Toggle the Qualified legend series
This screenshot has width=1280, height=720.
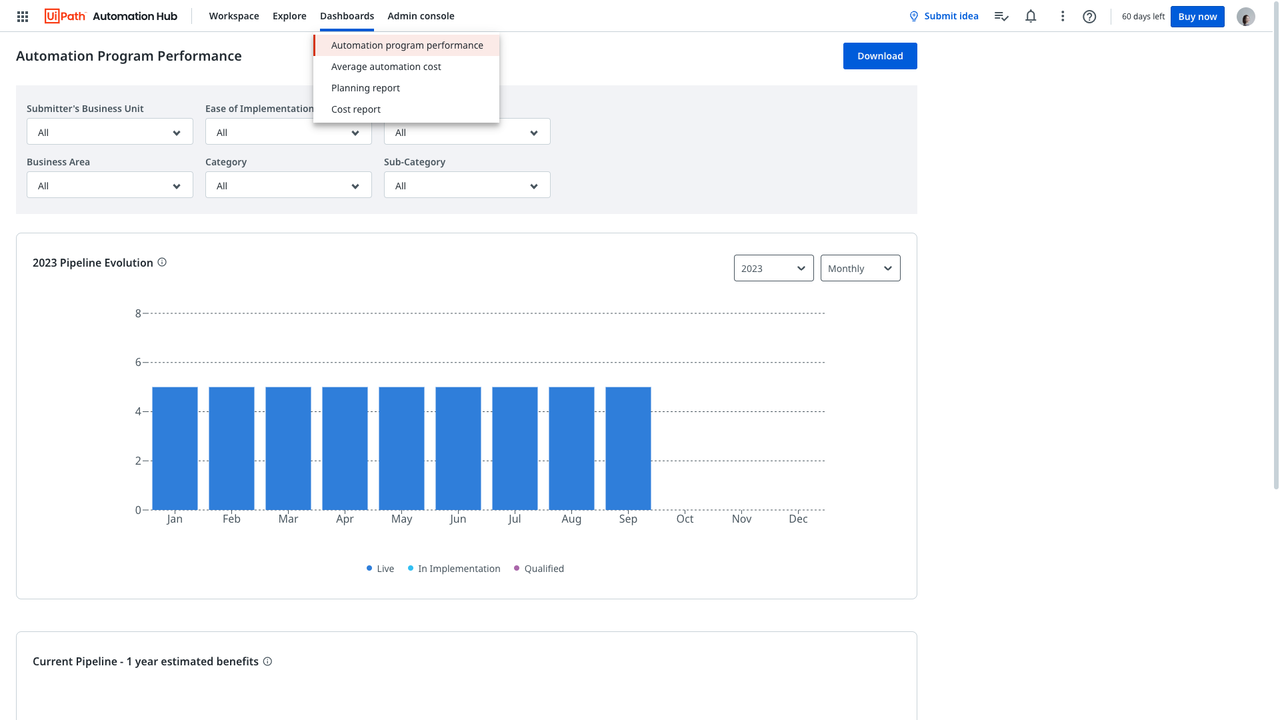point(538,568)
